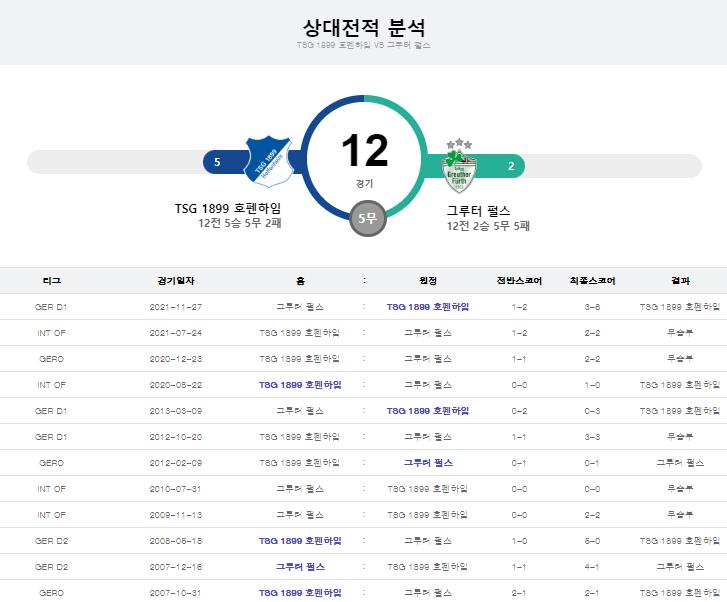Click the 2021-11-27 match date
Viewport: 727px width, 602px height.
click(176, 307)
